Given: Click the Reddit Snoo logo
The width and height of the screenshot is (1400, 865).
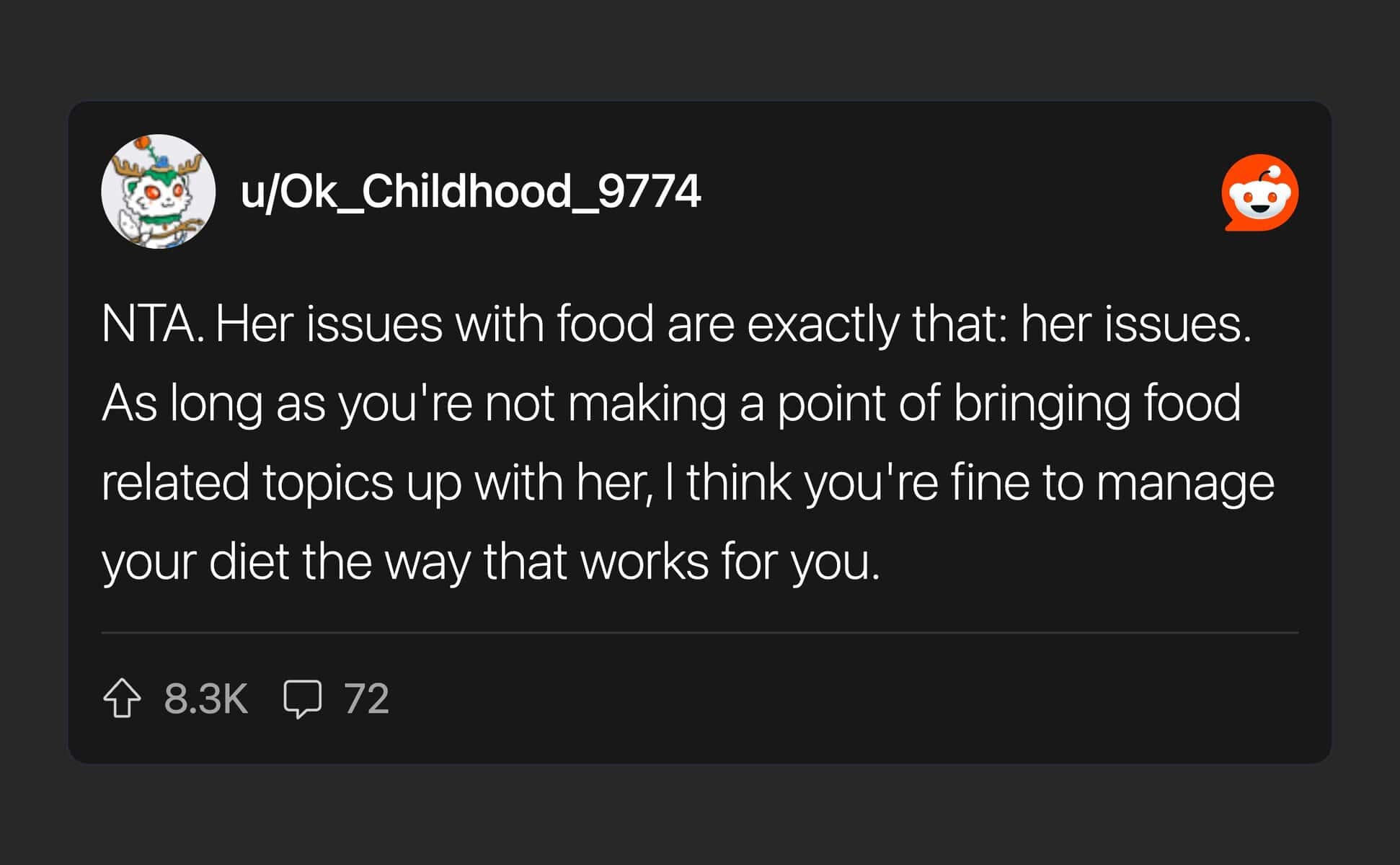Looking at the screenshot, I should click(1260, 192).
